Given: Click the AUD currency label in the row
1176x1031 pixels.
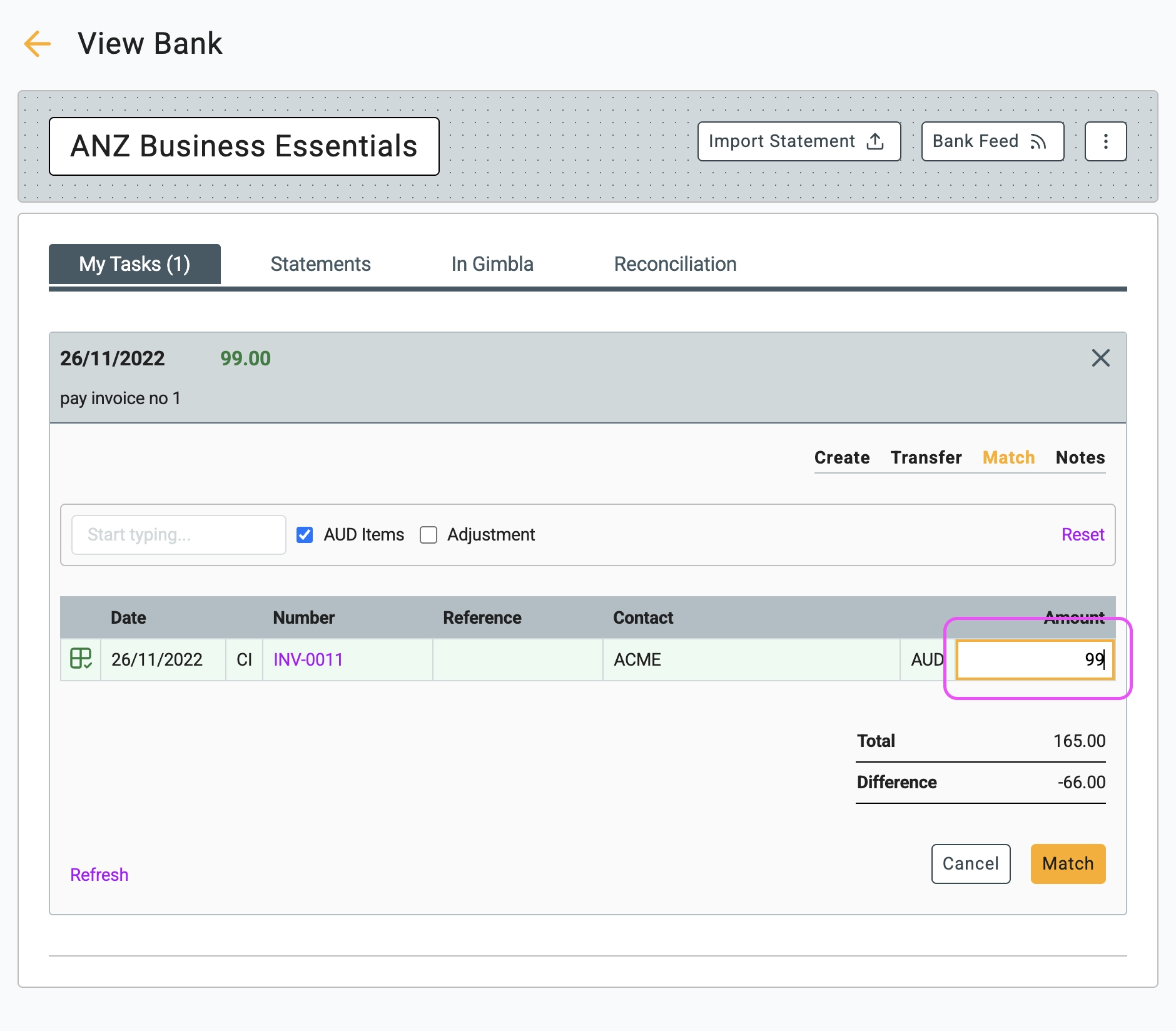Looking at the screenshot, I should point(927,659).
